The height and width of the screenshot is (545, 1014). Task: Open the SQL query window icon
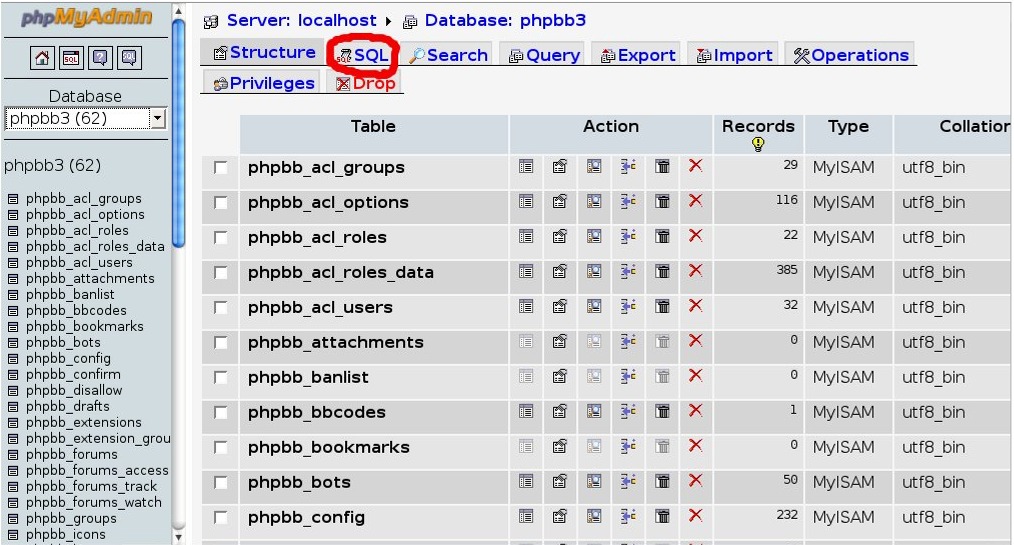[71, 58]
